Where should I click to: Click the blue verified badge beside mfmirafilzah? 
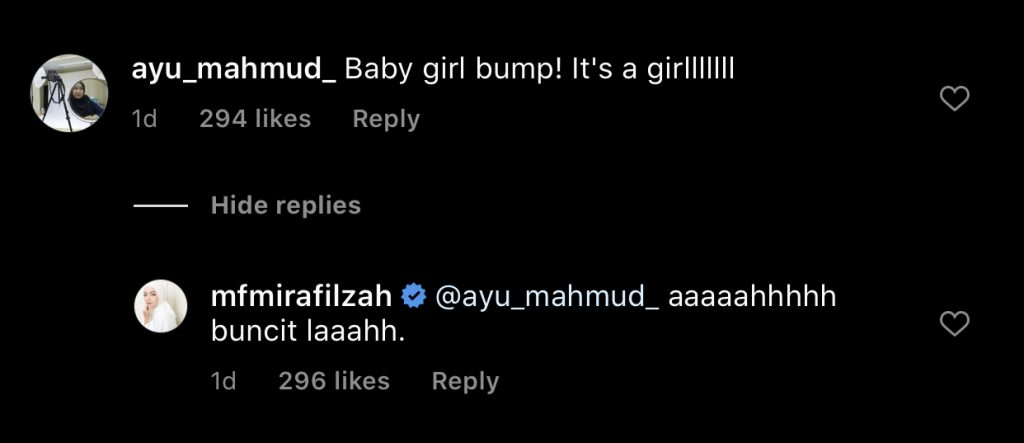[x=414, y=297]
